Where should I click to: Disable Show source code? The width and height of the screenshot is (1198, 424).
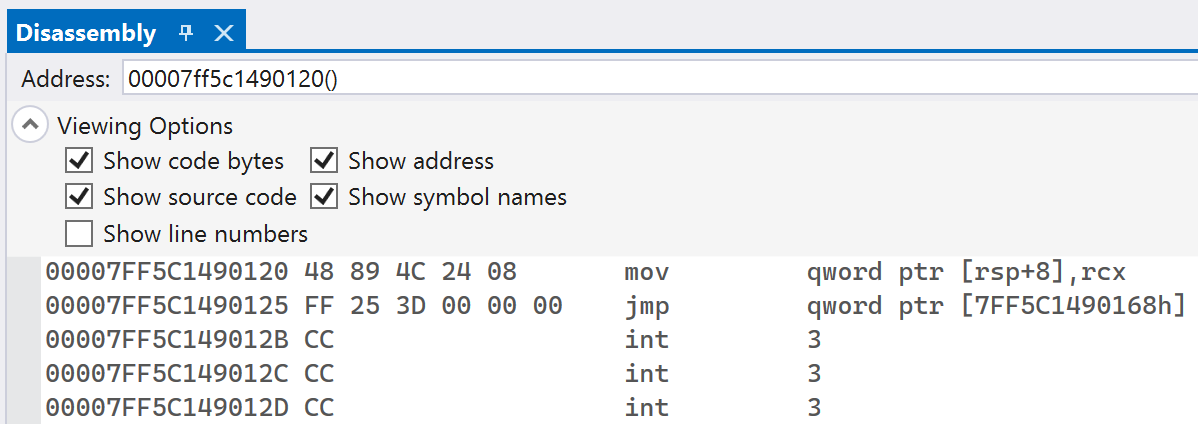coord(79,197)
